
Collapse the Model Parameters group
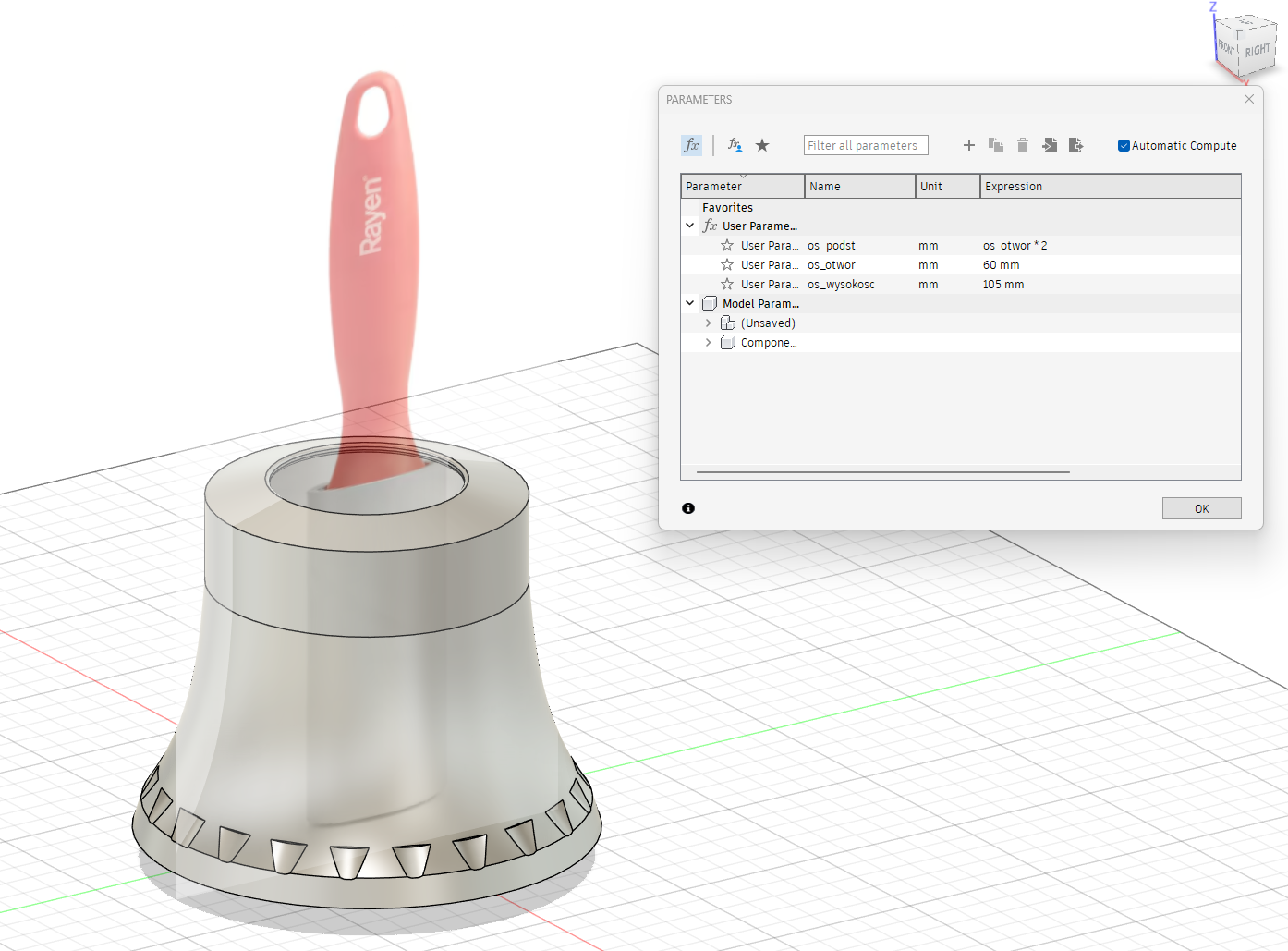(690, 303)
